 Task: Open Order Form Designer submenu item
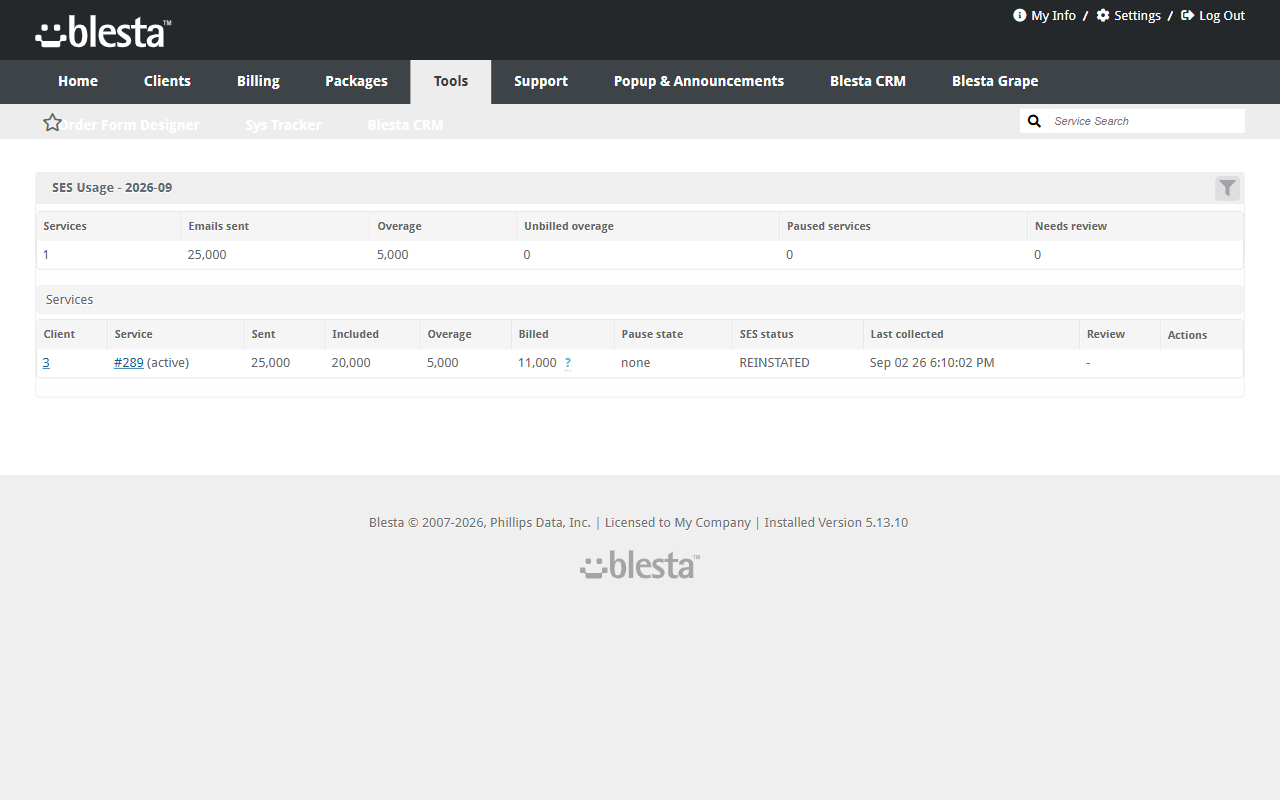127,125
